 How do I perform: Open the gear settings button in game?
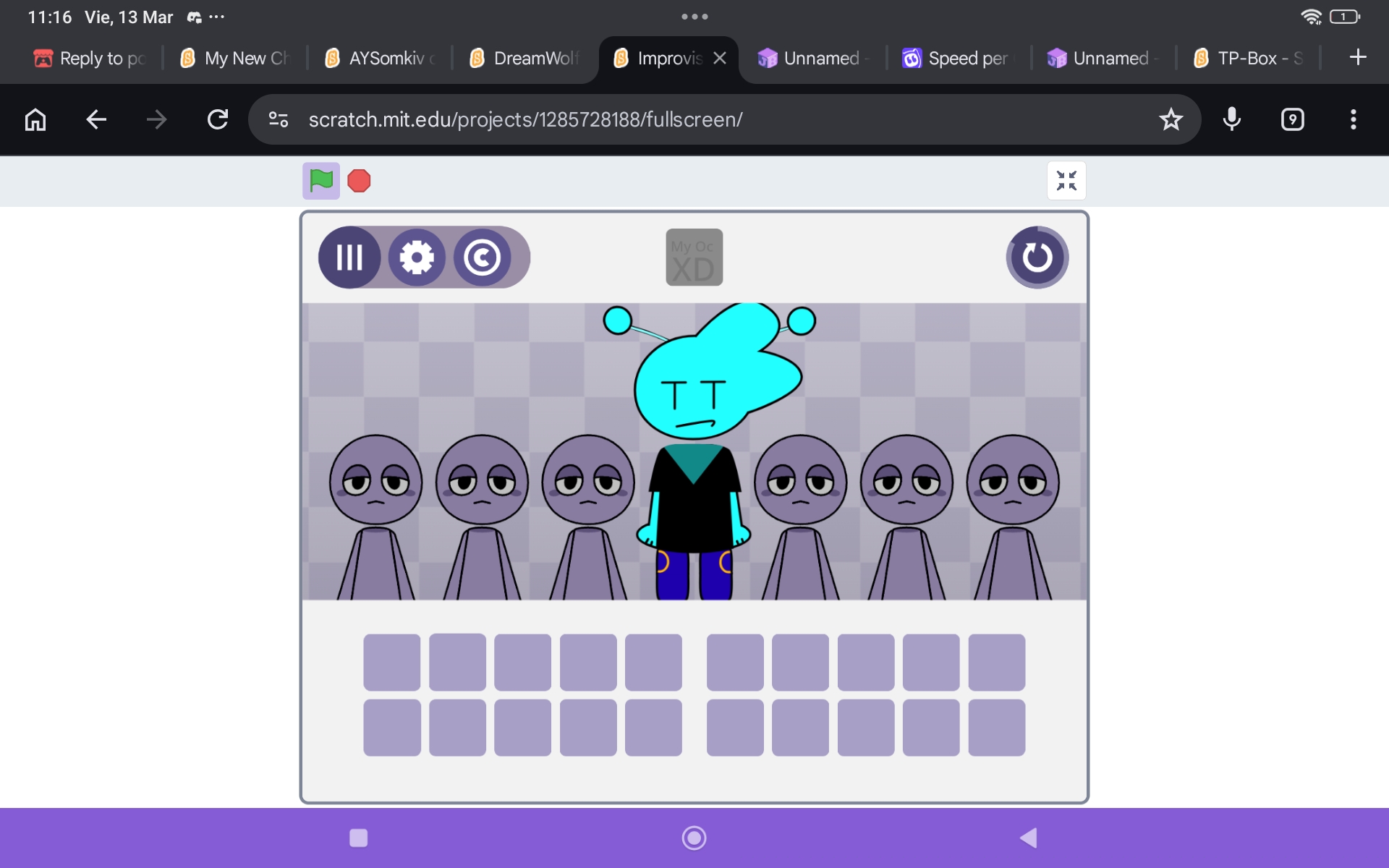coord(417,258)
